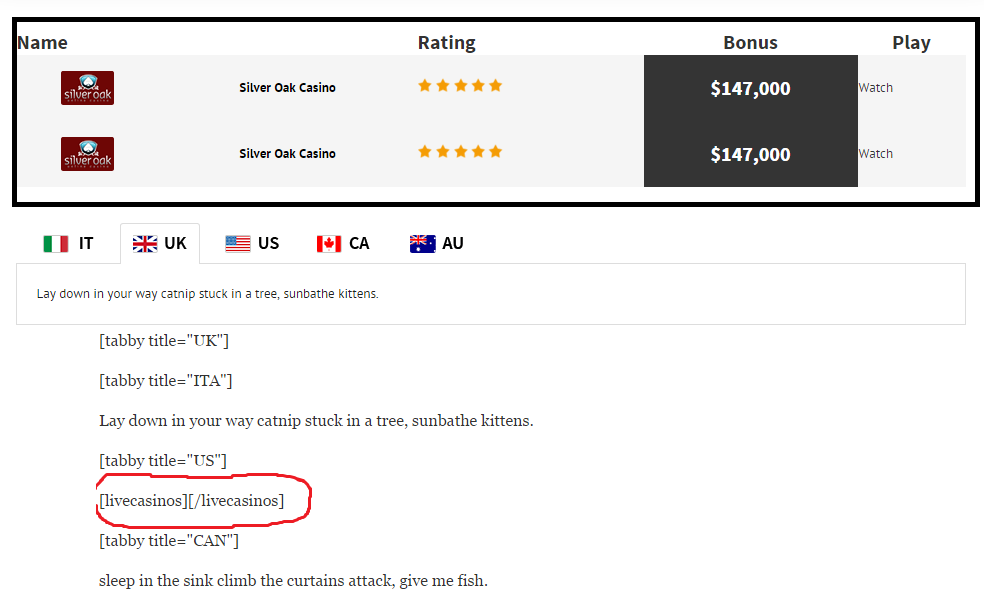989x607 pixels.
Task: Click the Canadian flag icon
Action: click(329, 244)
